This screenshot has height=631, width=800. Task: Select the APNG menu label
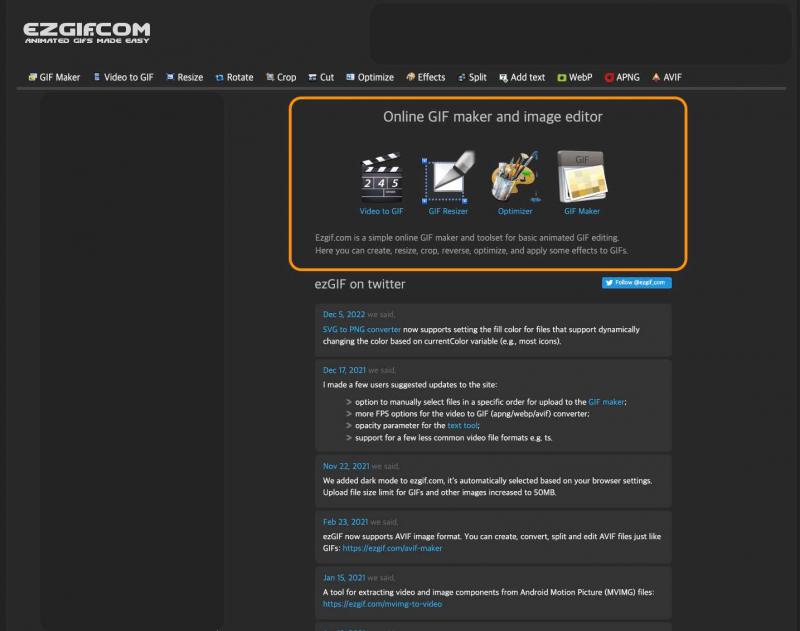click(x=628, y=78)
